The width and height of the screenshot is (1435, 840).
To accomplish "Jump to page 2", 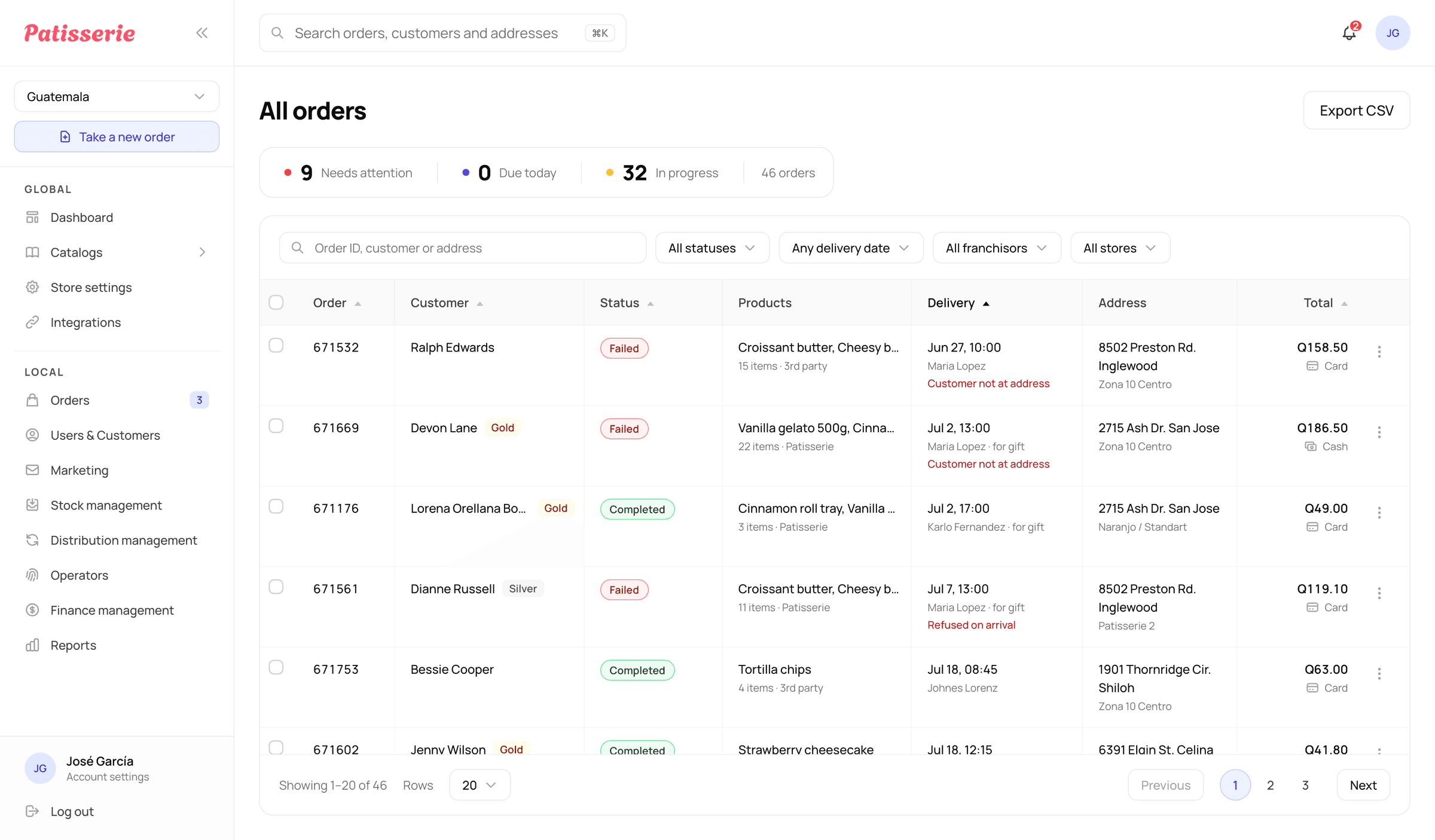I will 1270,785.
